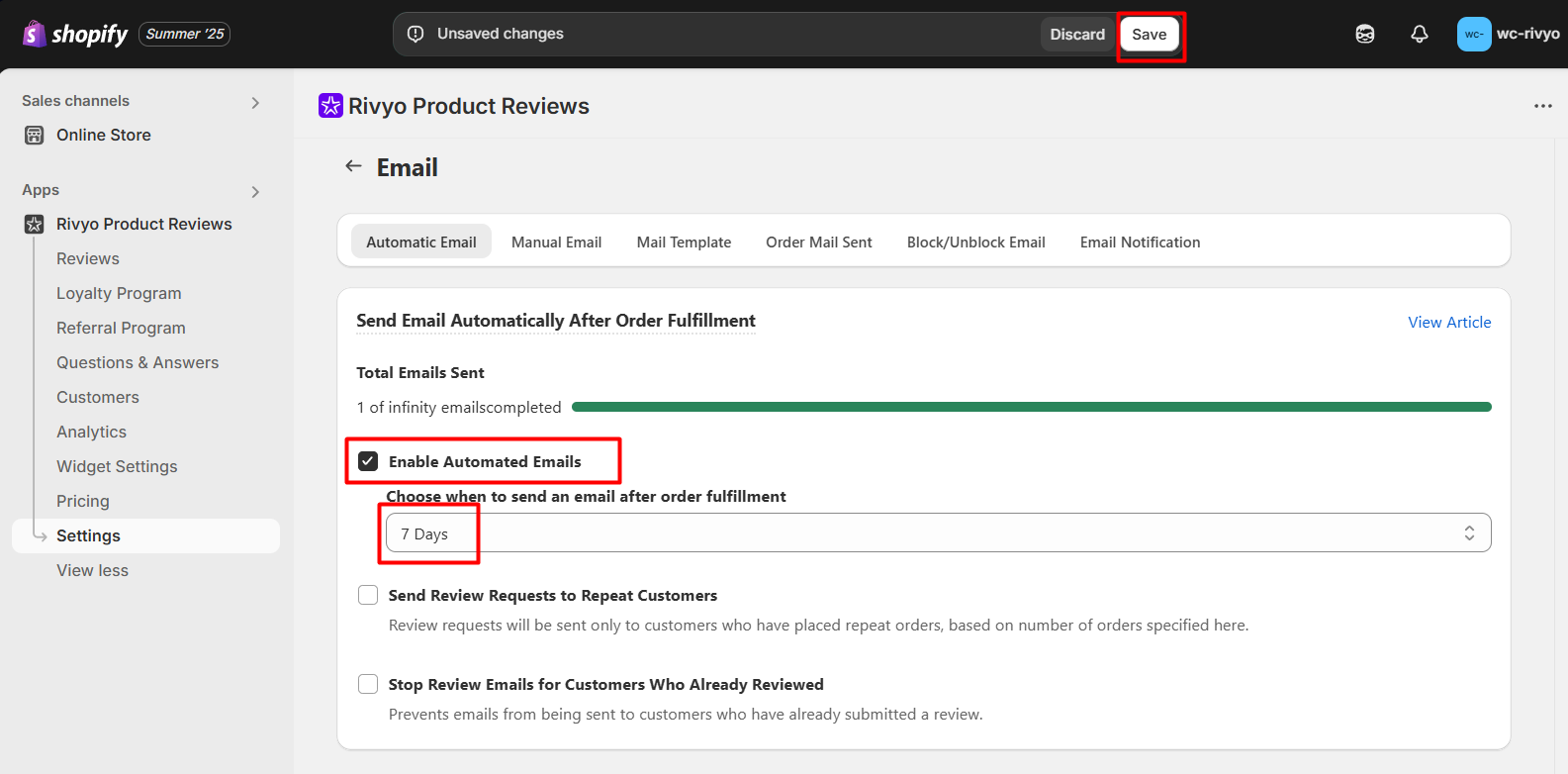Open the View Article link
The height and width of the screenshot is (774, 1568).
pos(1449,323)
